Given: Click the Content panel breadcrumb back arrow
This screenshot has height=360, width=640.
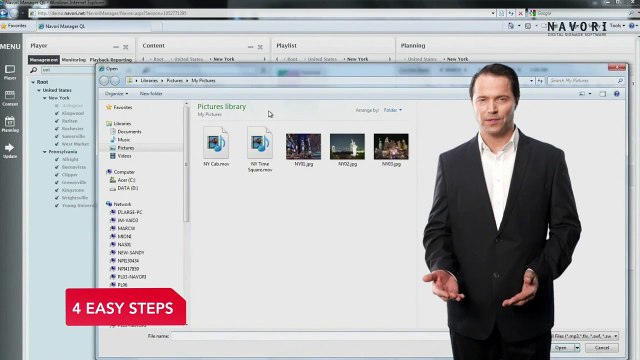Looking at the screenshot, I should pyautogui.click(x=143, y=59).
